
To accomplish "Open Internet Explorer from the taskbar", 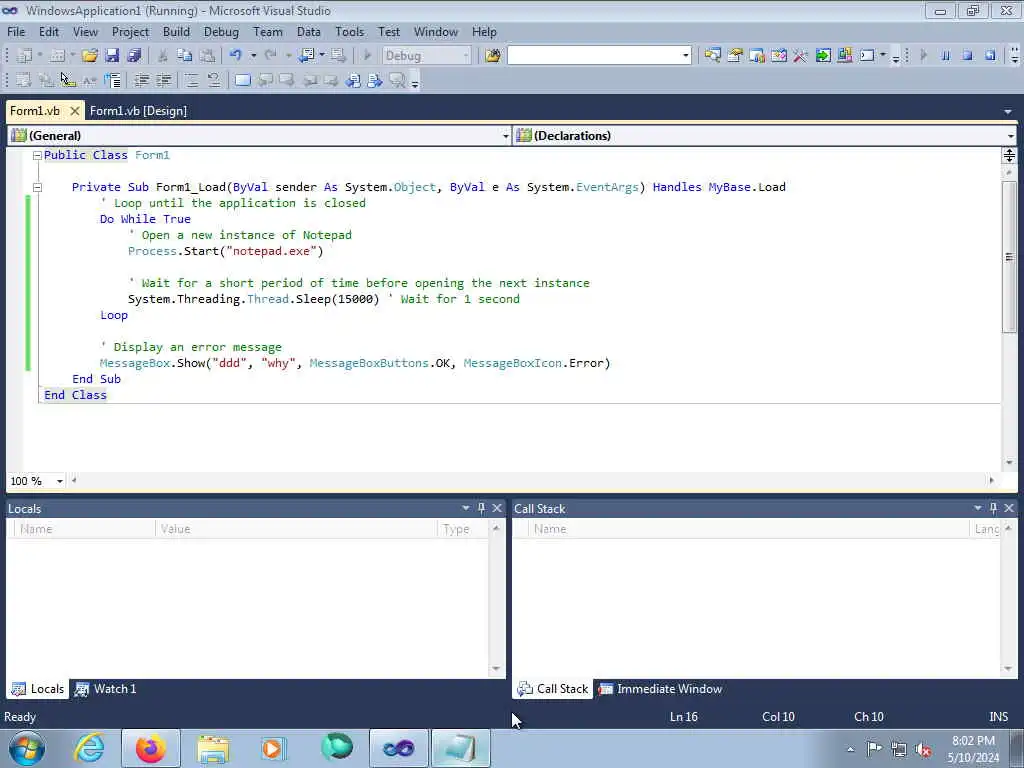I will [88, 748].
